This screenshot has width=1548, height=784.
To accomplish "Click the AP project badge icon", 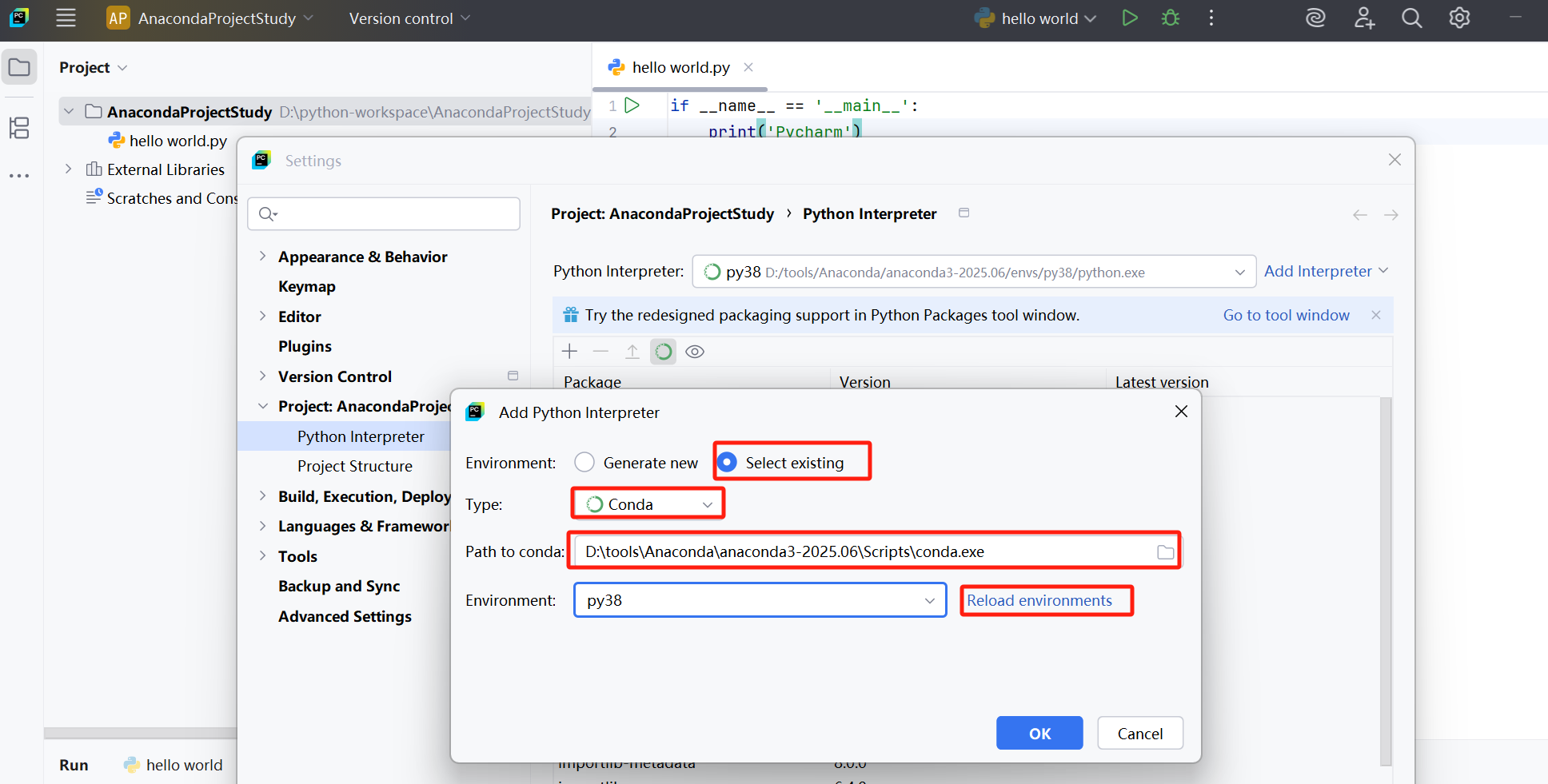I will pyautogui.click(x=118, y=18).
